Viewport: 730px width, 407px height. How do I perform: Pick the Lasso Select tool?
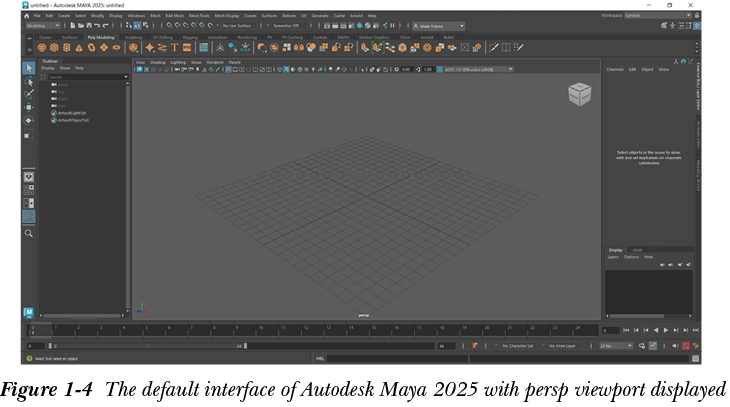pos(29,81)
